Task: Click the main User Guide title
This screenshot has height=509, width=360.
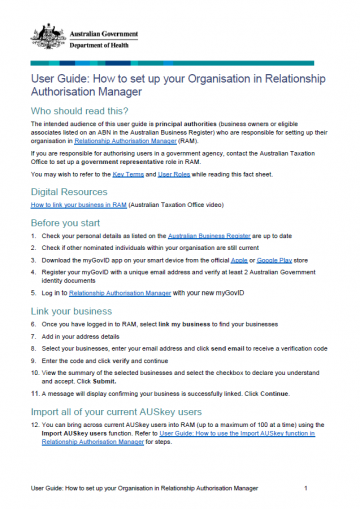Action: click(x=178, y=85)
